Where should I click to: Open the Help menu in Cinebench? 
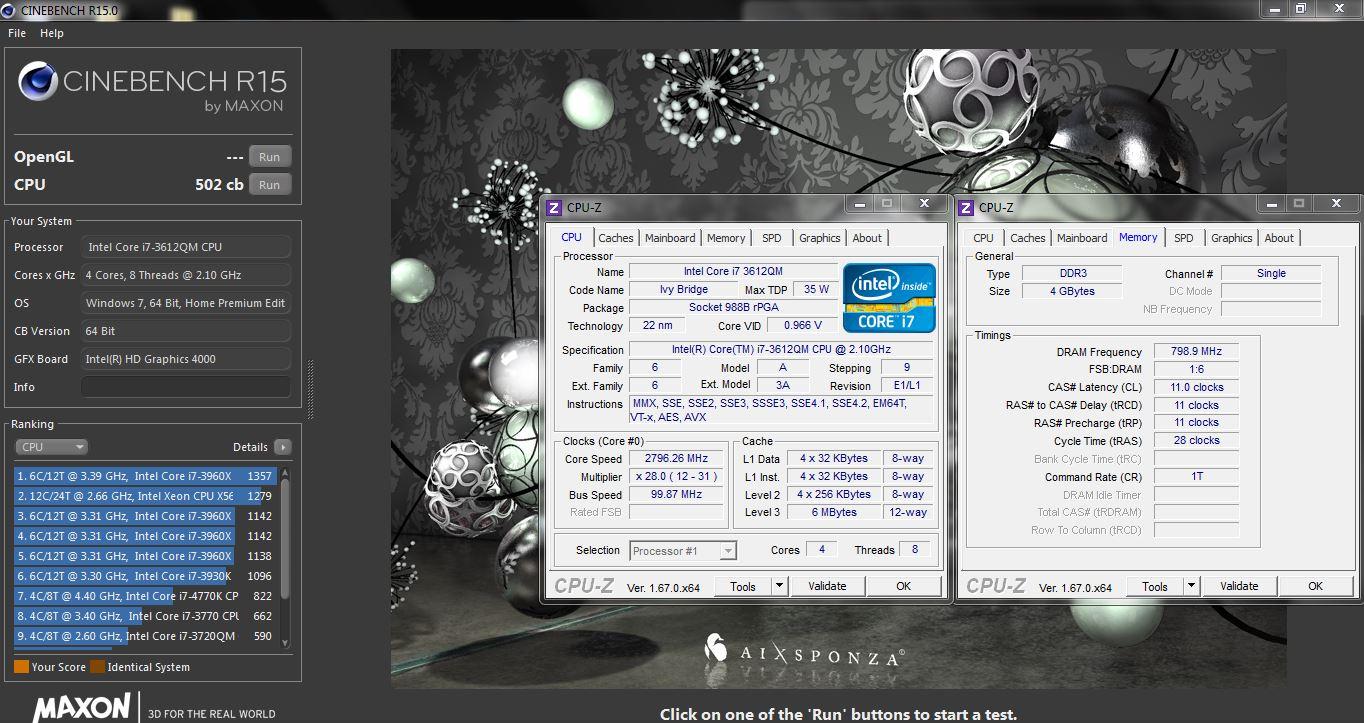tap(52, 33)
